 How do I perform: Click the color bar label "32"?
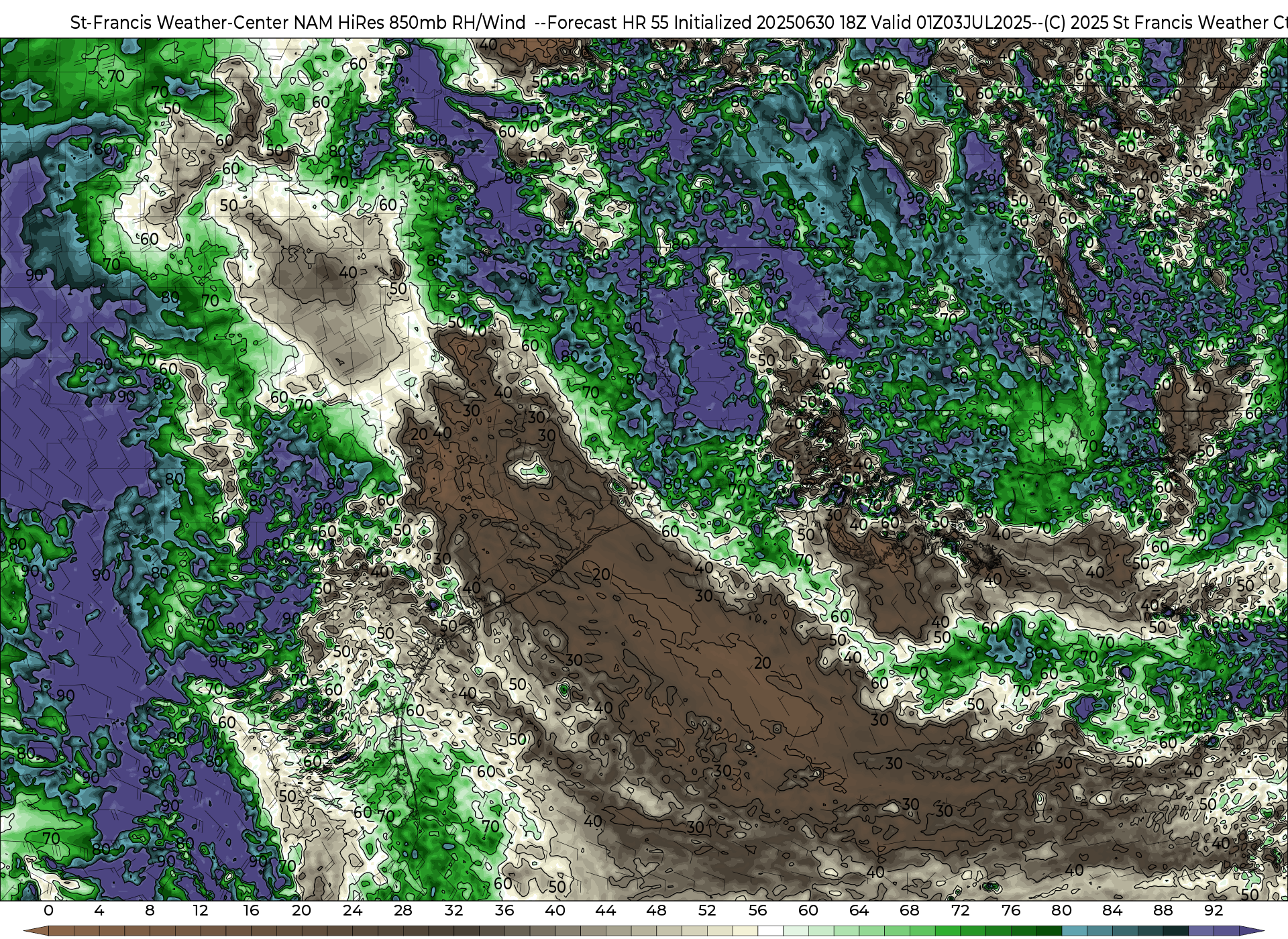[453, 911]
